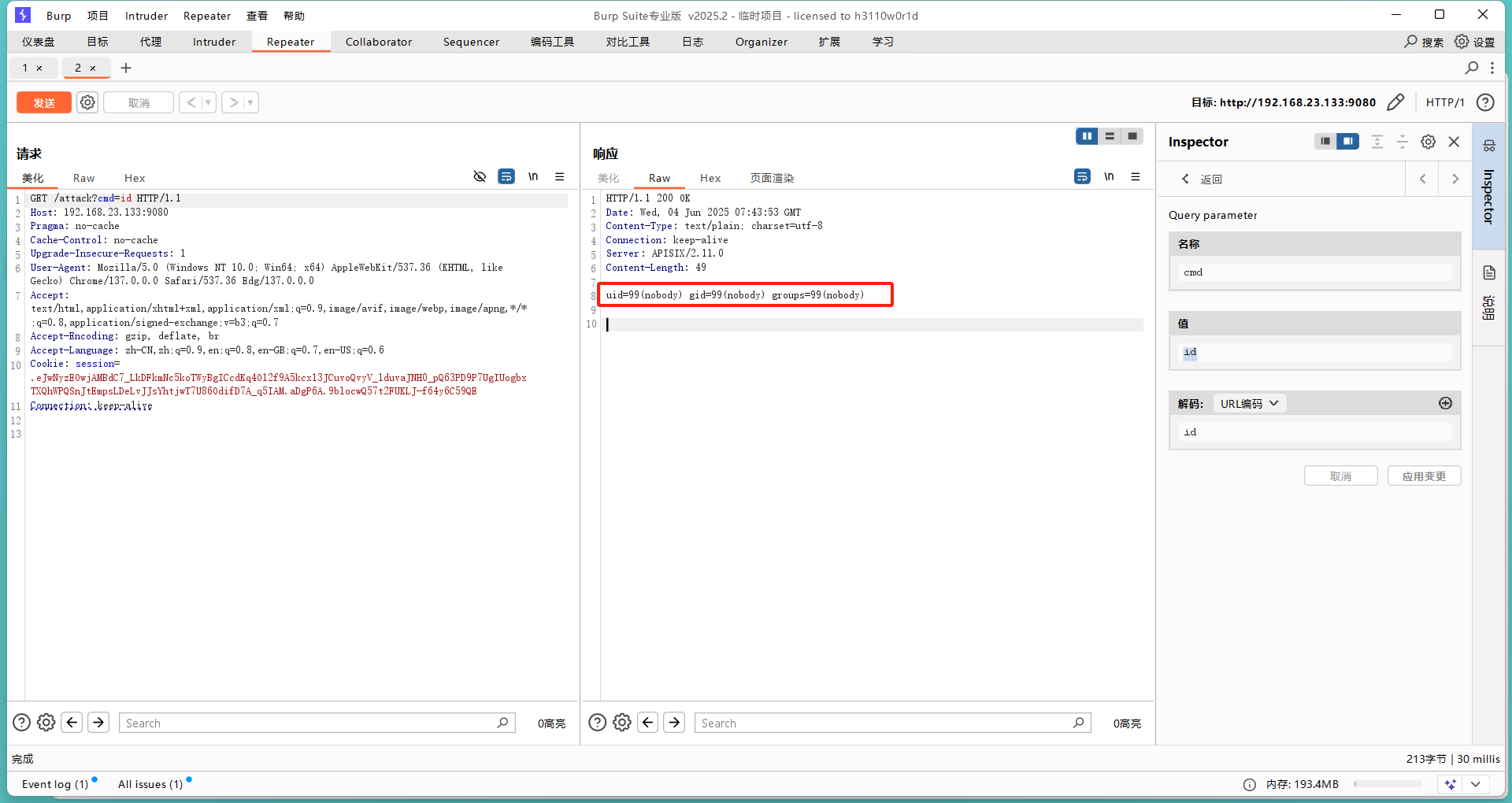Toggle \n non-printable chars in response
The image size is (1512, 803).
[x=1109, y=176]
